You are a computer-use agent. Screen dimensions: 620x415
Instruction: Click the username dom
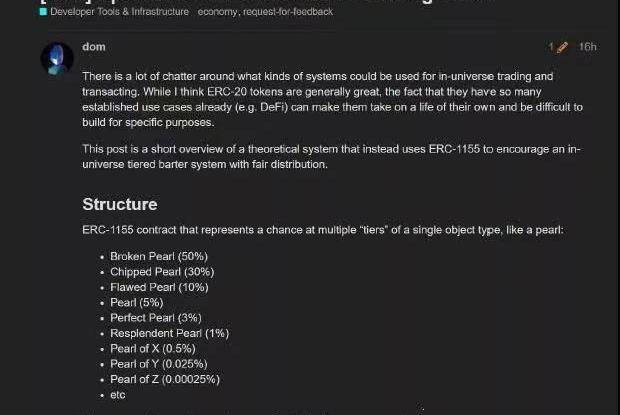tap(93, 47)
